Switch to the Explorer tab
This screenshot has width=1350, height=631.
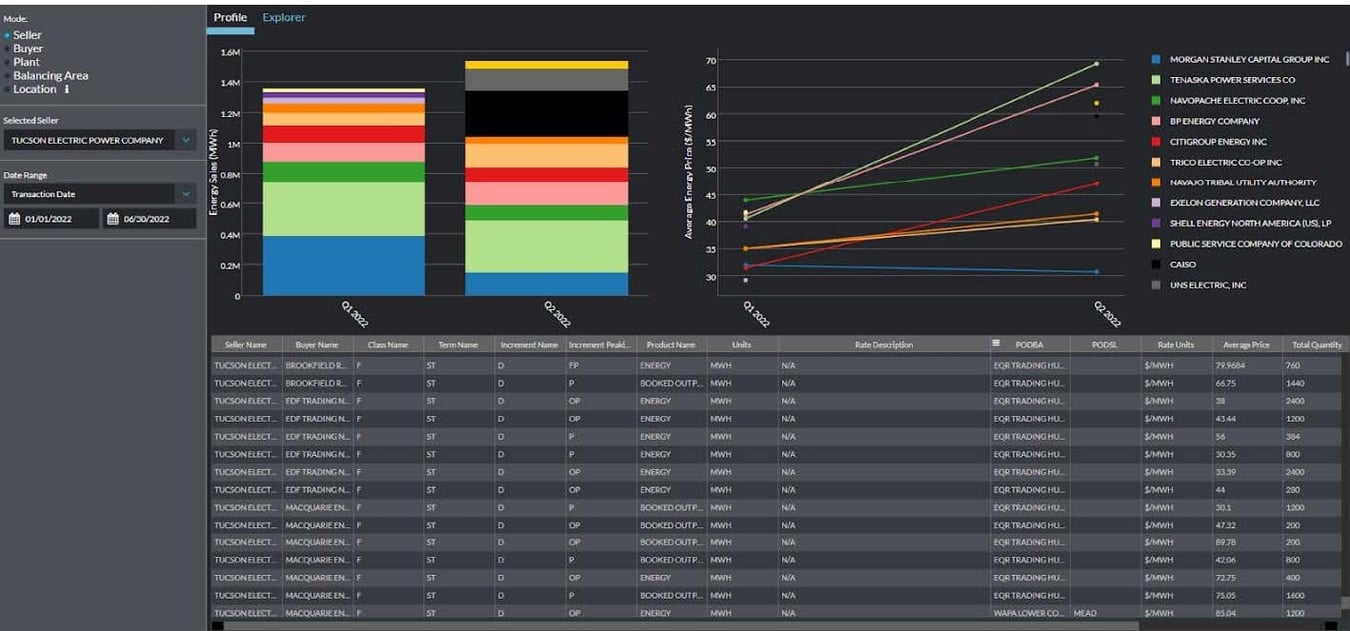point(284,17)
